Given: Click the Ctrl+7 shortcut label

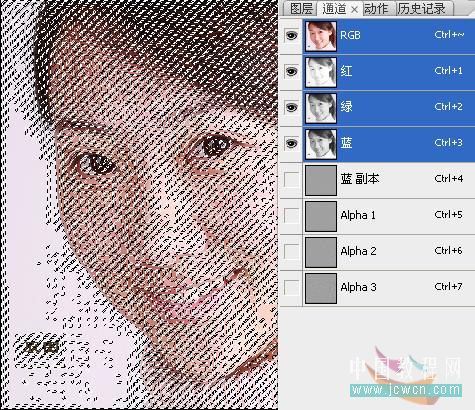Looking at the screenshot, I should click(x=449, y=287).
